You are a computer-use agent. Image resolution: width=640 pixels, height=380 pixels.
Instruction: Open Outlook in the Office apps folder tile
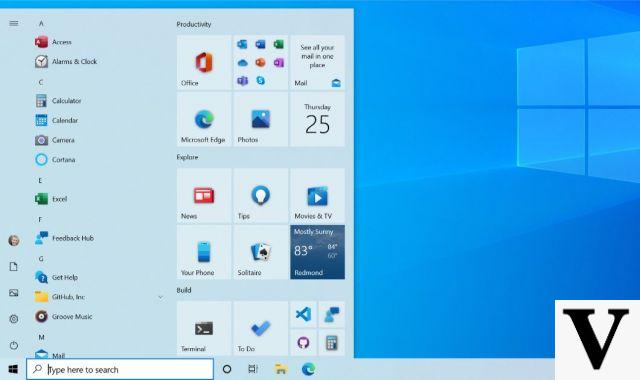point(242,44)
